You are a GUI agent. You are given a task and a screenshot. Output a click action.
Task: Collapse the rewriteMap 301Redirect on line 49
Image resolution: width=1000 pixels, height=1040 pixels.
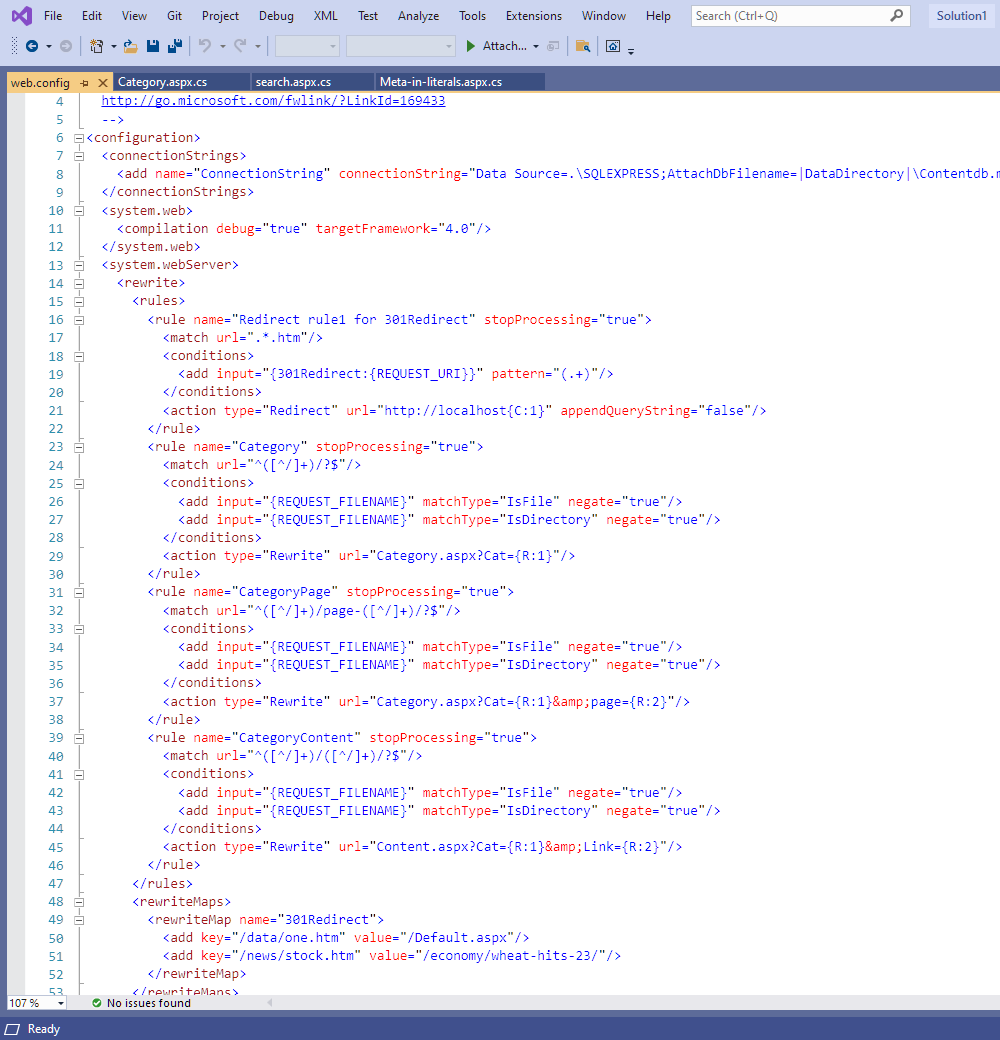pyautogui.click(x=79, y=920)
